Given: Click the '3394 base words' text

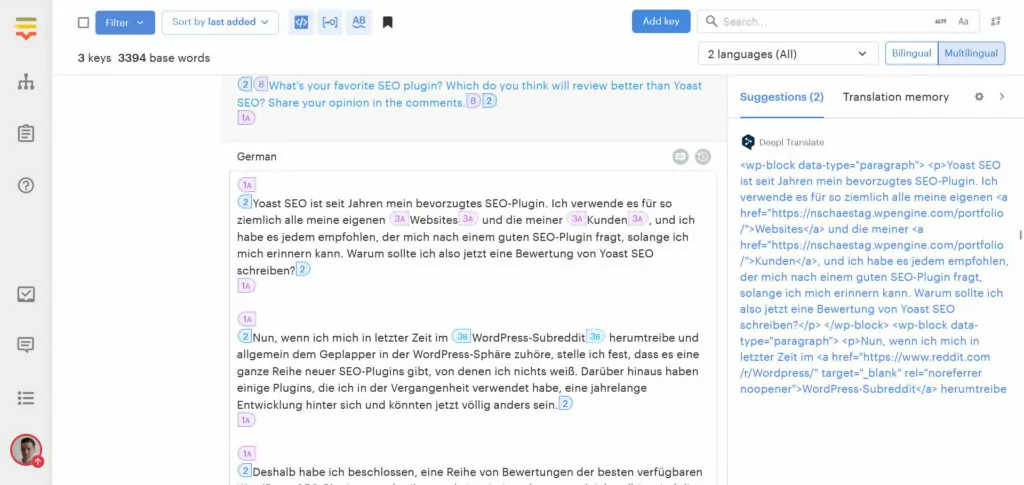Looking at the screenshot, I should point(164,58).
